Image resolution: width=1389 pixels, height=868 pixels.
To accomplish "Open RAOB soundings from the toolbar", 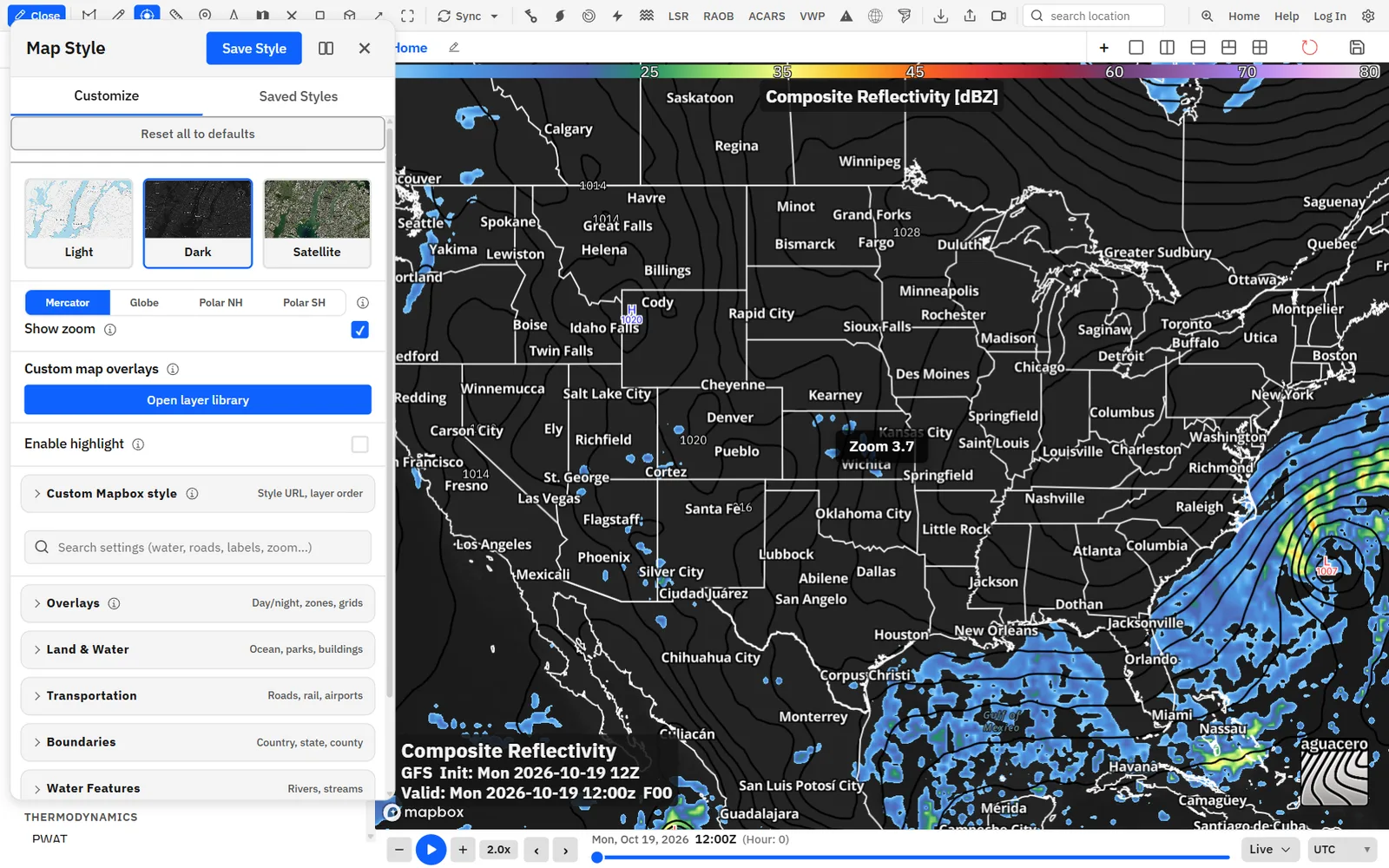I will 718,16.
